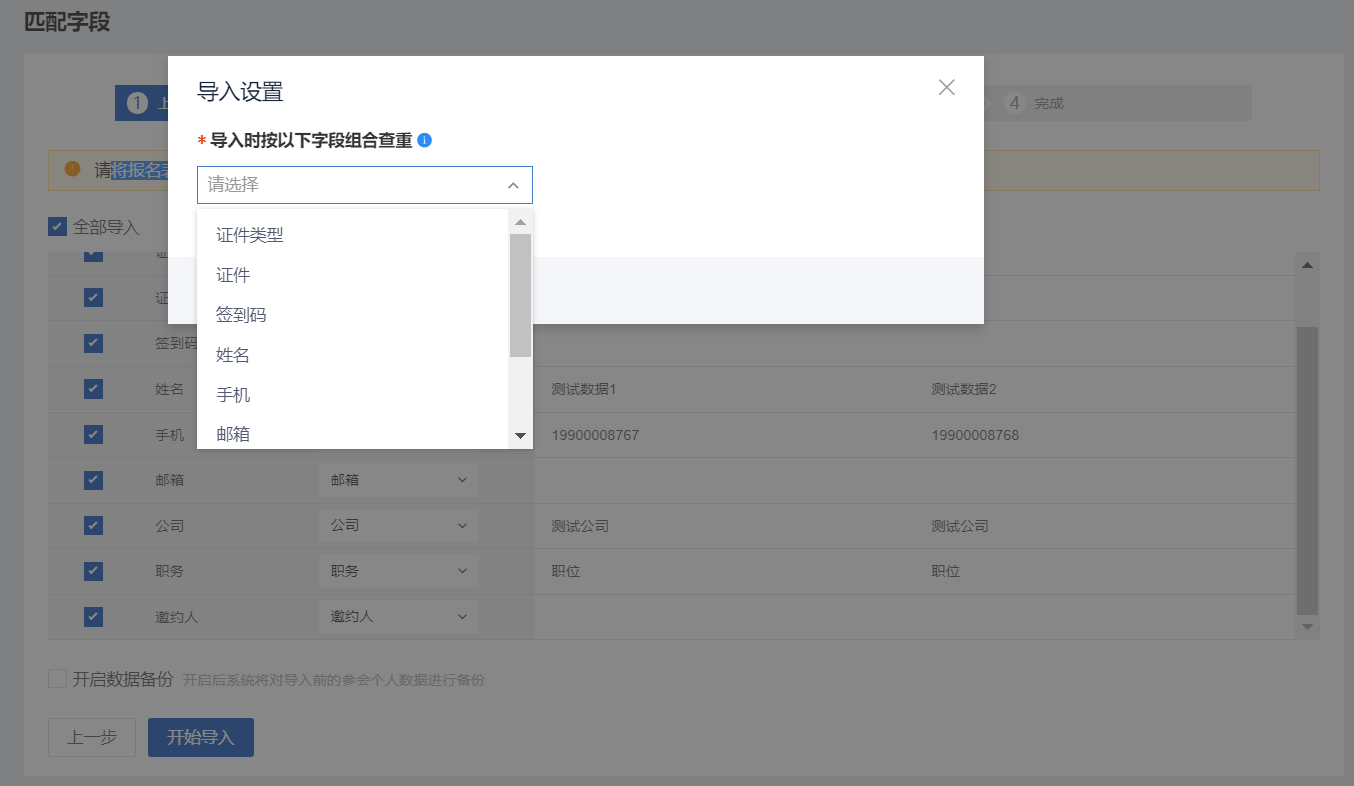
Task: Click the 公司 row label text
Action: 170,525
